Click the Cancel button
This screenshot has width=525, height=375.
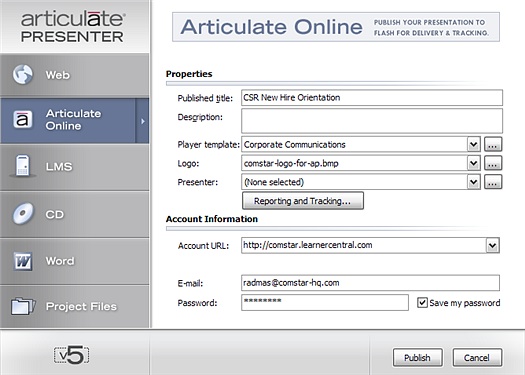coord(477,358)
